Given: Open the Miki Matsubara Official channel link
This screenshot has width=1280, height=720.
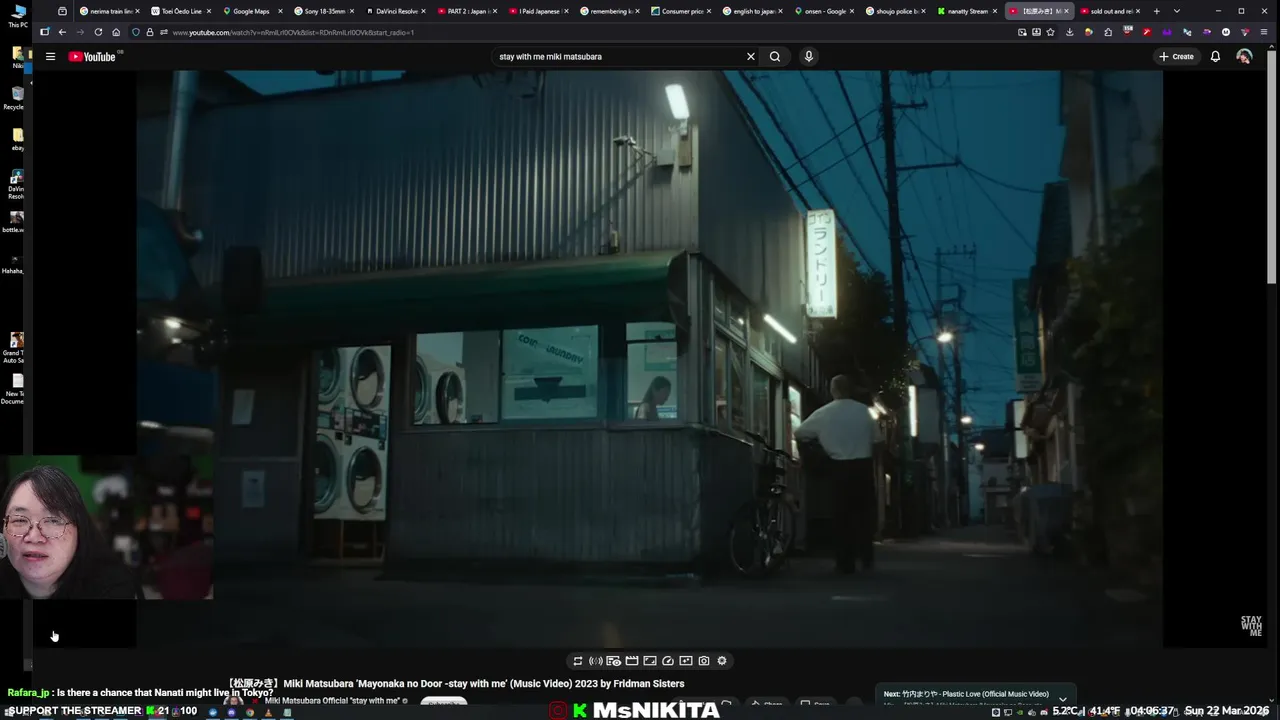Looking at the screenshot, I should (x=332, y=701).
